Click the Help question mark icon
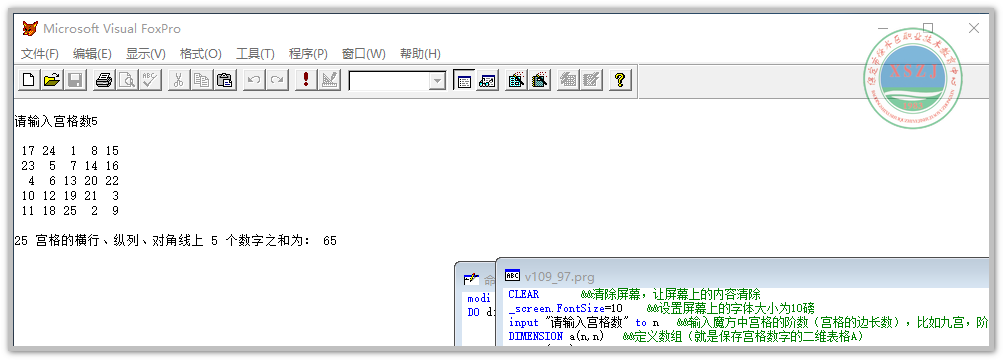This screenshot has height=360, width=1003. point(619,80)
